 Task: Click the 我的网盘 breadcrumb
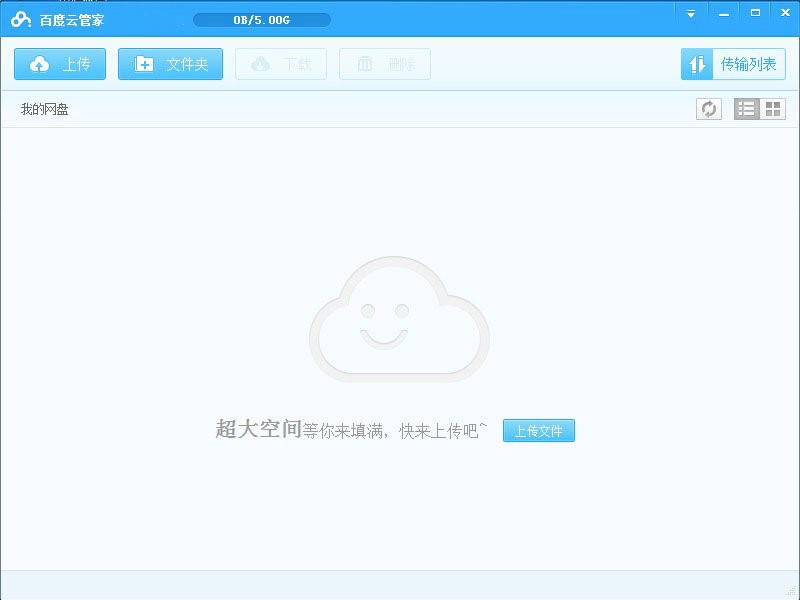(44, 109)
